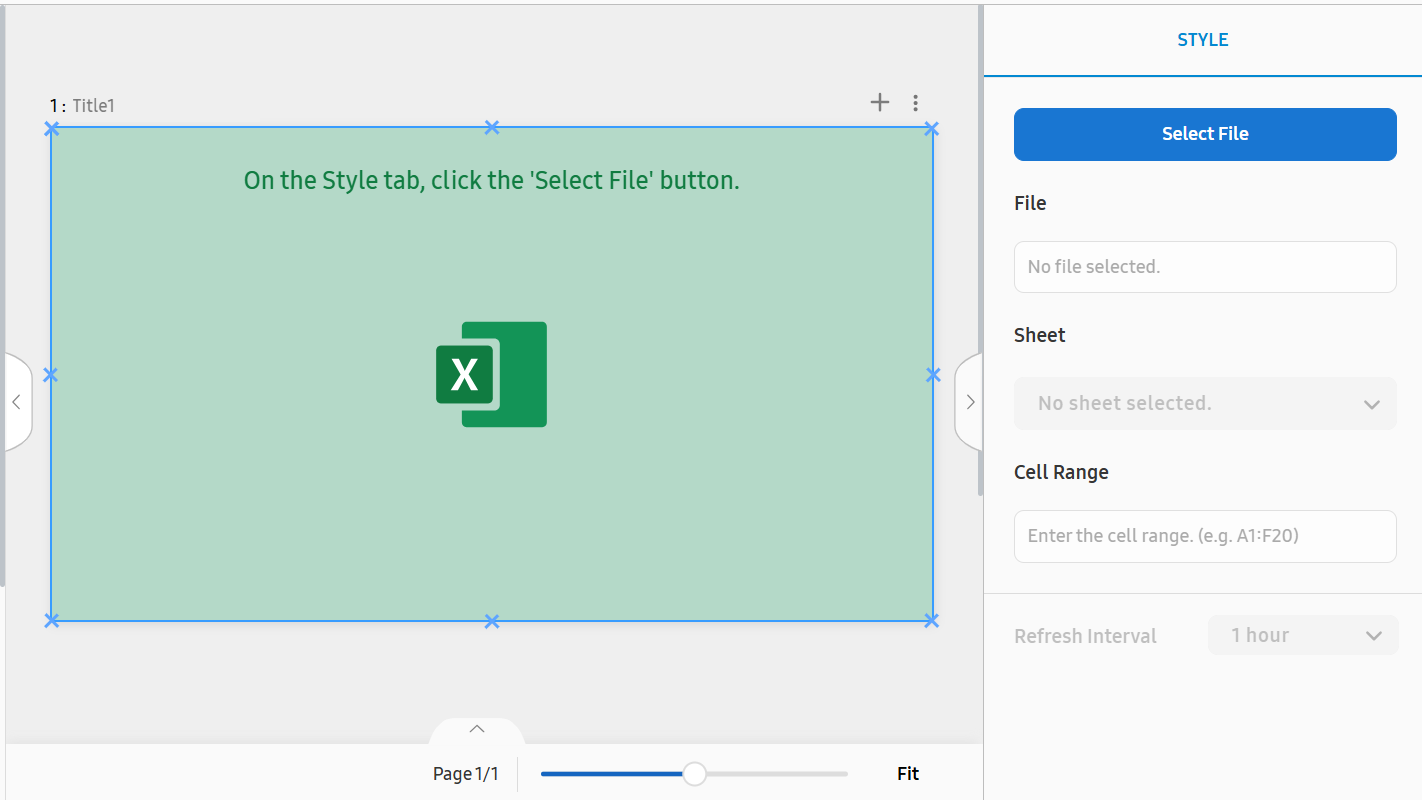Click the bottom-center resize handle
Screen dimensions: 1422x800
(x=491, y=621)
